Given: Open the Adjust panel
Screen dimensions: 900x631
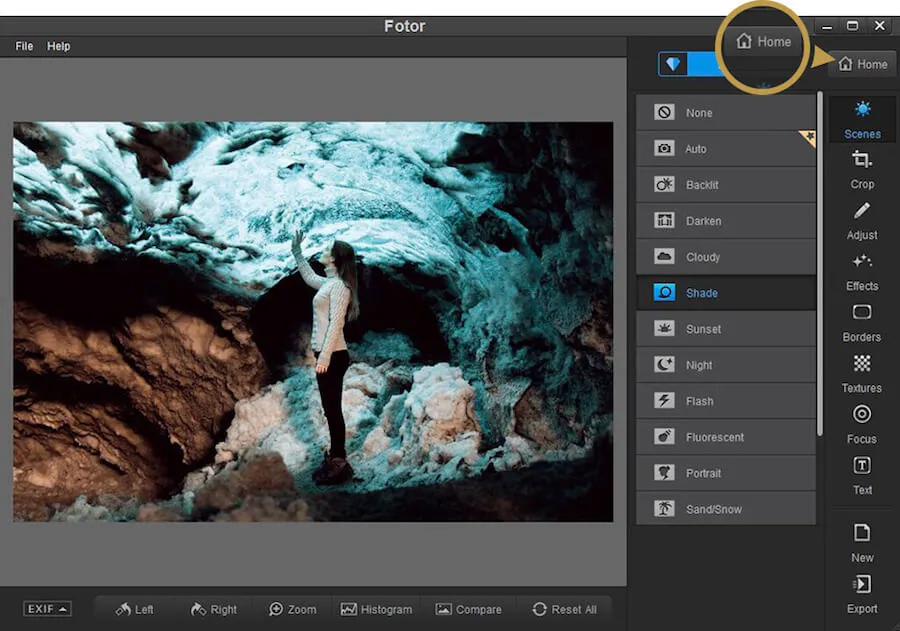Looking at the screenshot, I should coord(861,222).
